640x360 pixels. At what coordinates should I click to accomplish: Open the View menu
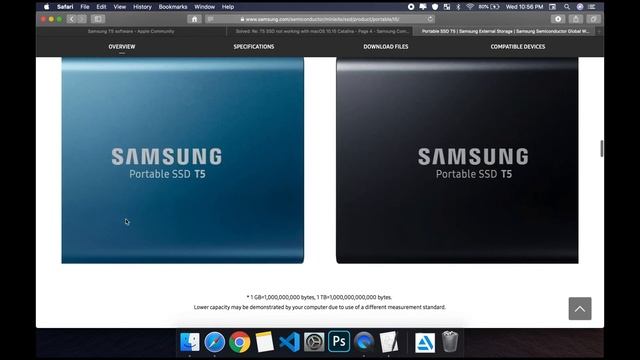[x=120, y=7]
